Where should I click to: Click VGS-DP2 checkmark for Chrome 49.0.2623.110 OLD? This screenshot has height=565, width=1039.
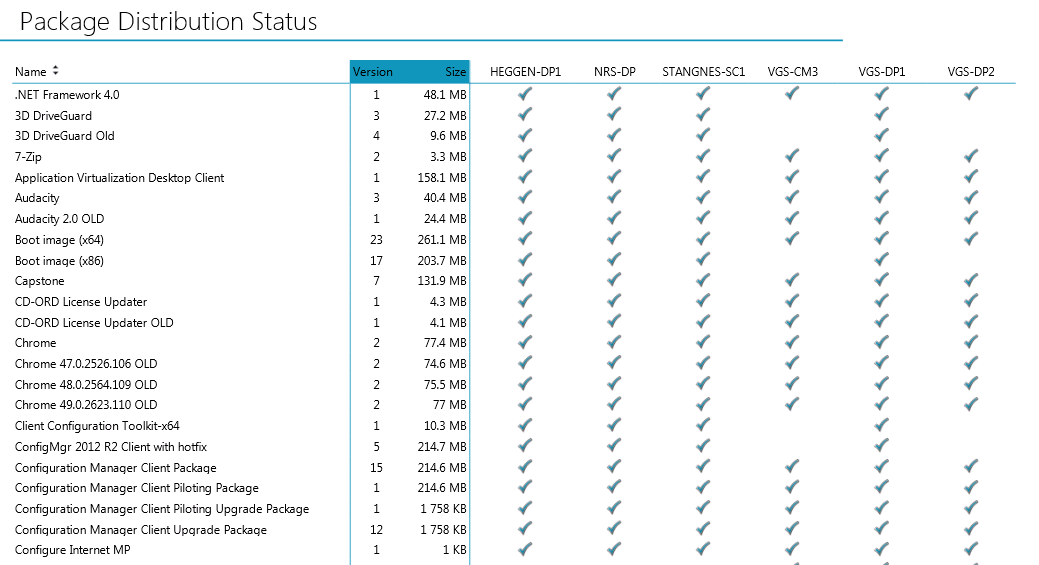click(971, 404)
